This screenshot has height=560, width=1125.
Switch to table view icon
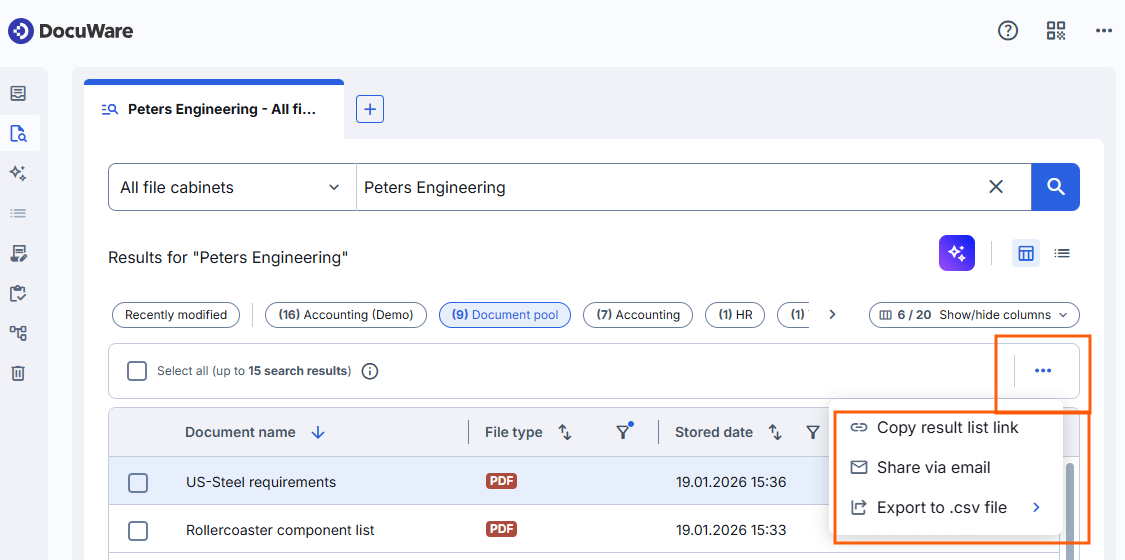pos(1026,253)
